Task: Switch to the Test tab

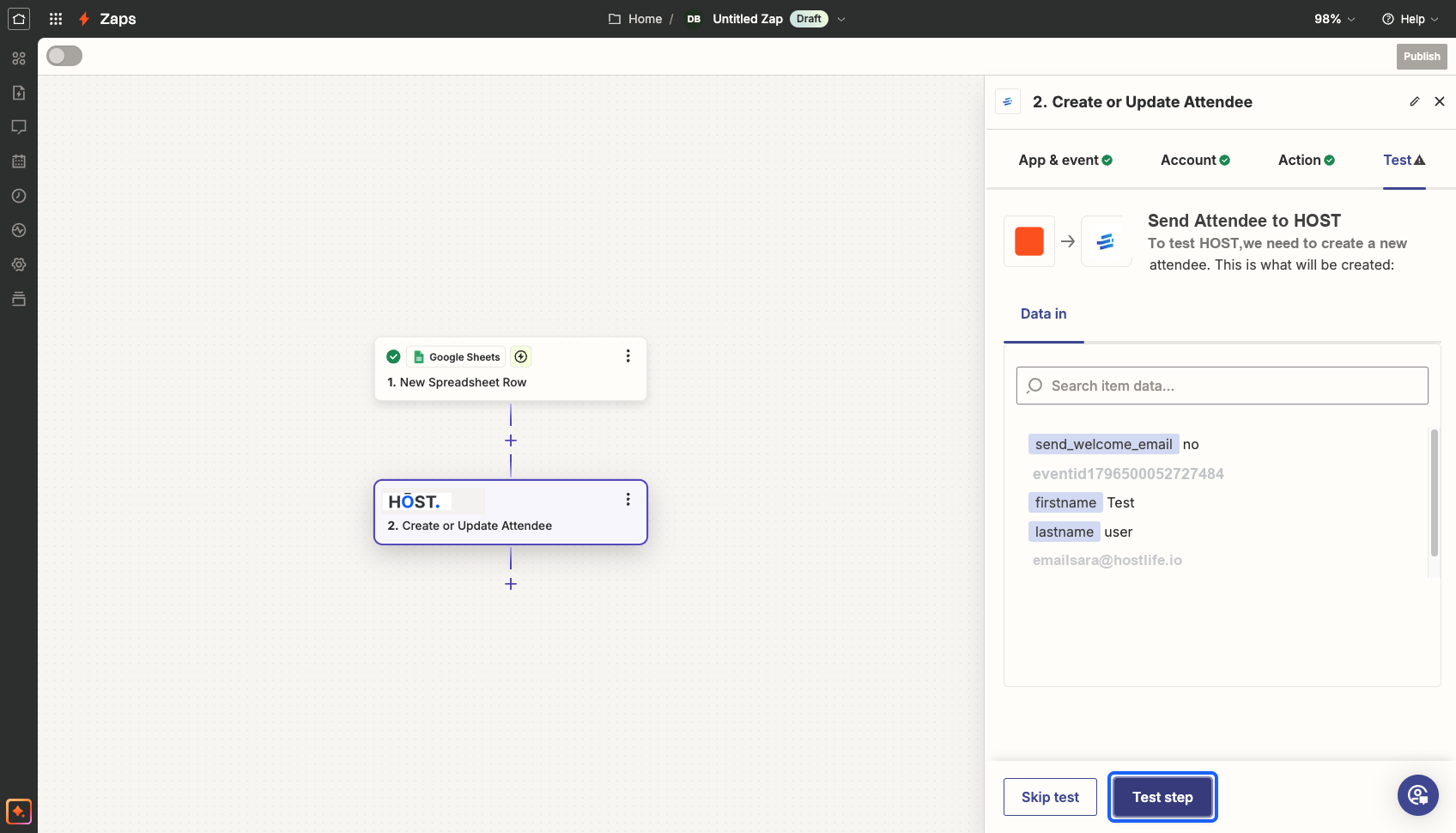Action: tap(1404, 160)
